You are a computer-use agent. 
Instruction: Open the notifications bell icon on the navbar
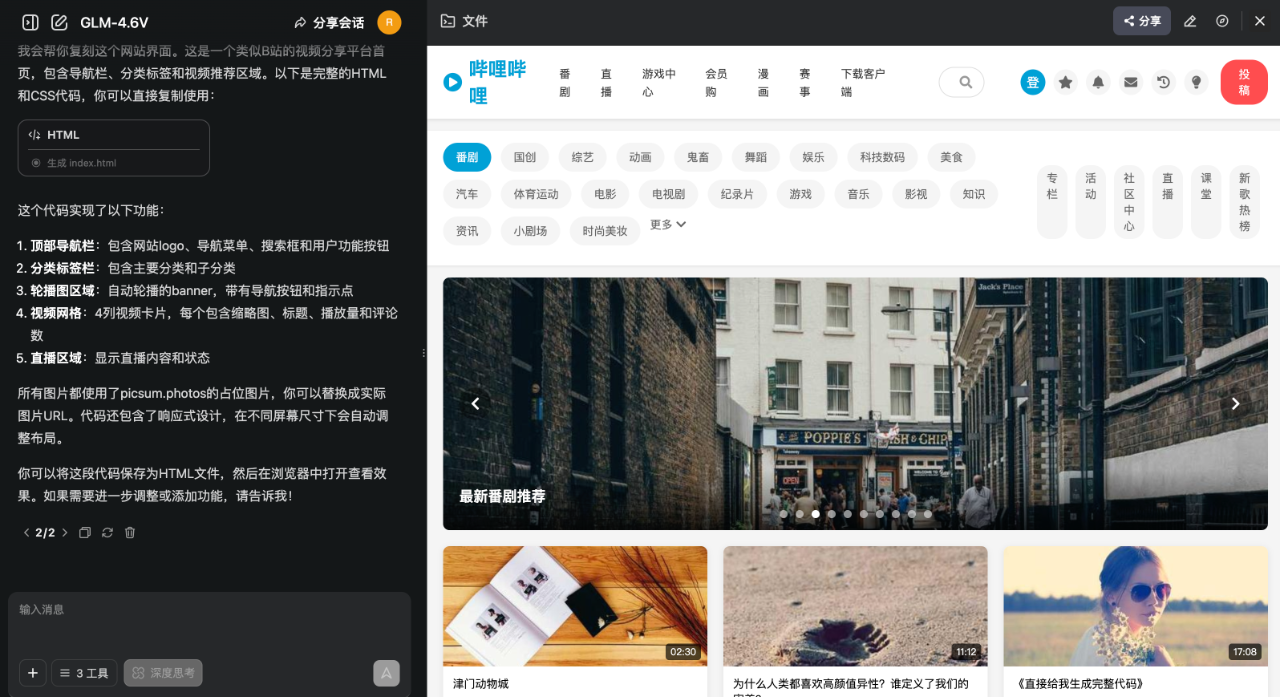[x=1097, y=82]
